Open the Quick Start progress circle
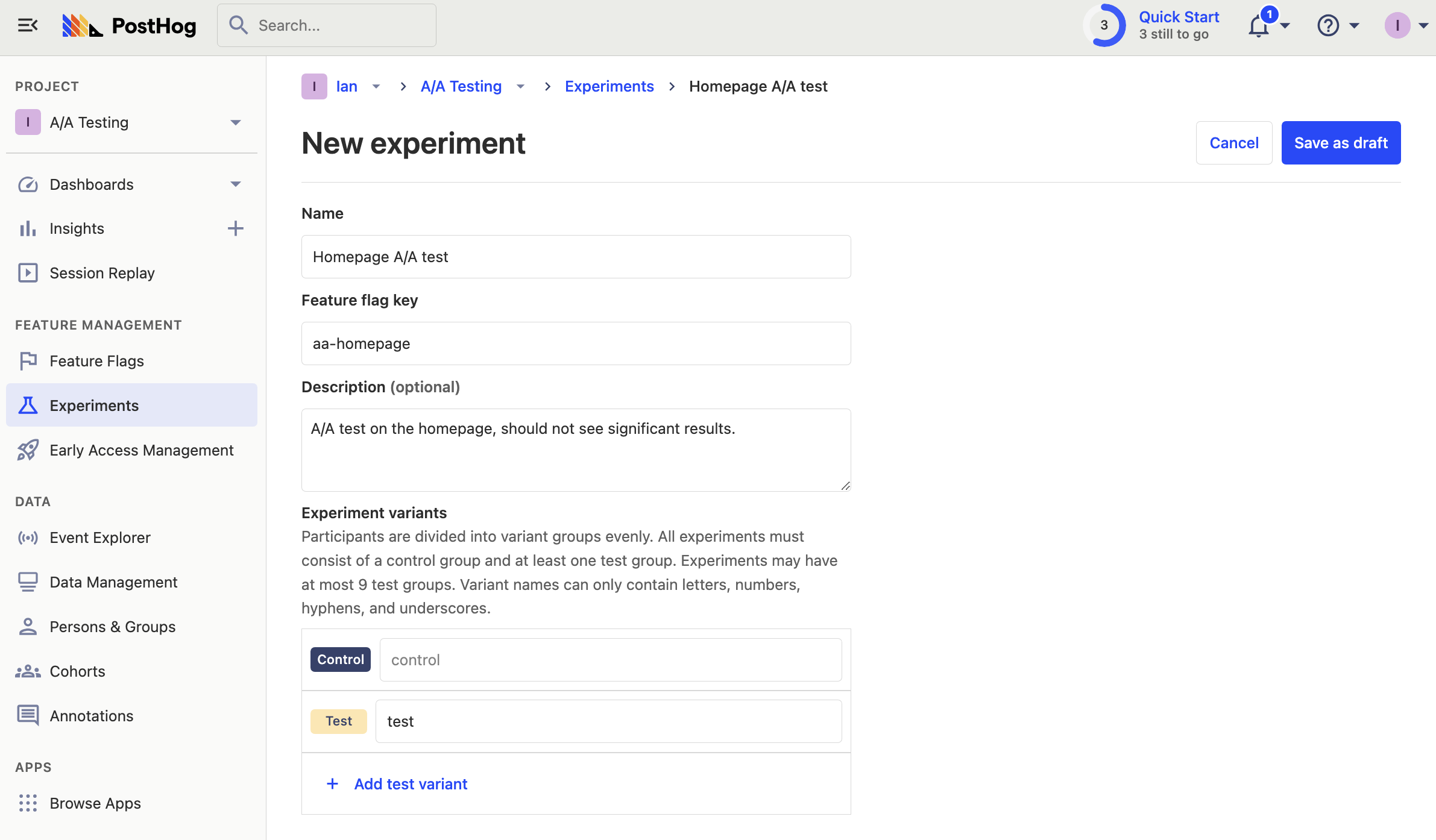This screenshot has width=1436, height=840. pyautogui.click(x=1104, y=25)
